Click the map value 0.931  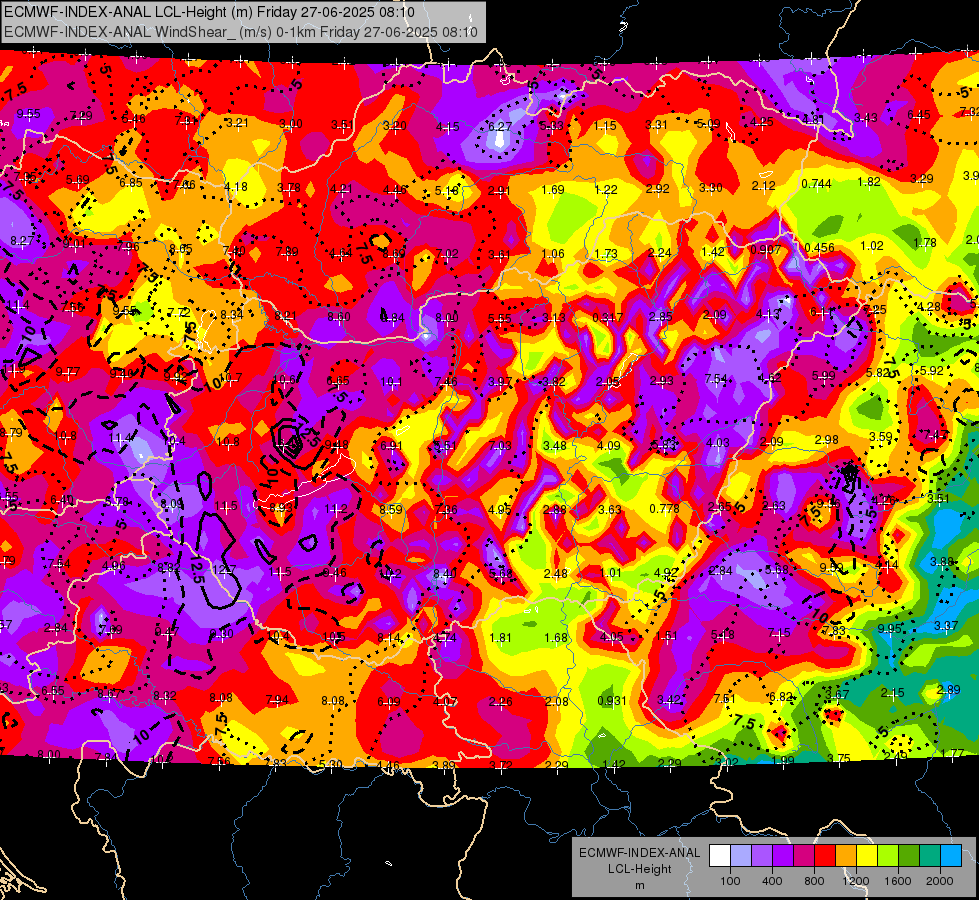[612, 701]
